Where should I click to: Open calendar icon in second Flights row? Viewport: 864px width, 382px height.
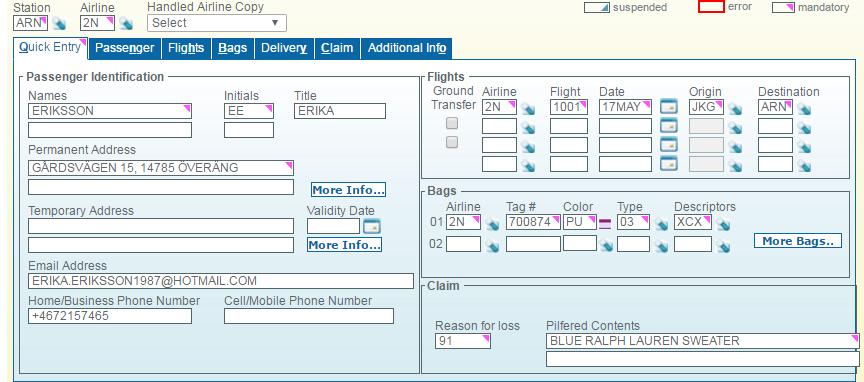click(669, 126)
